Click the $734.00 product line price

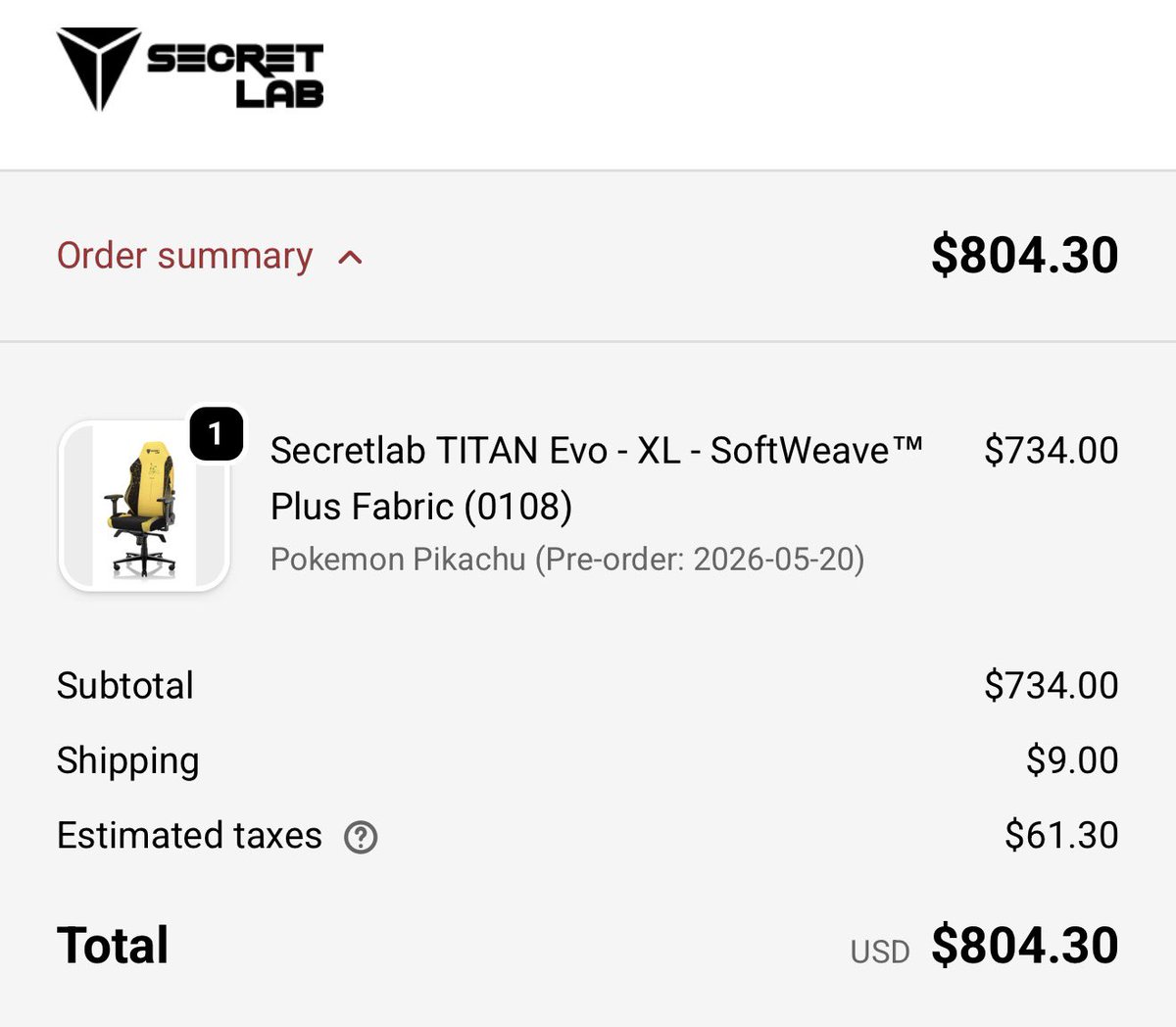(1051, 451)
